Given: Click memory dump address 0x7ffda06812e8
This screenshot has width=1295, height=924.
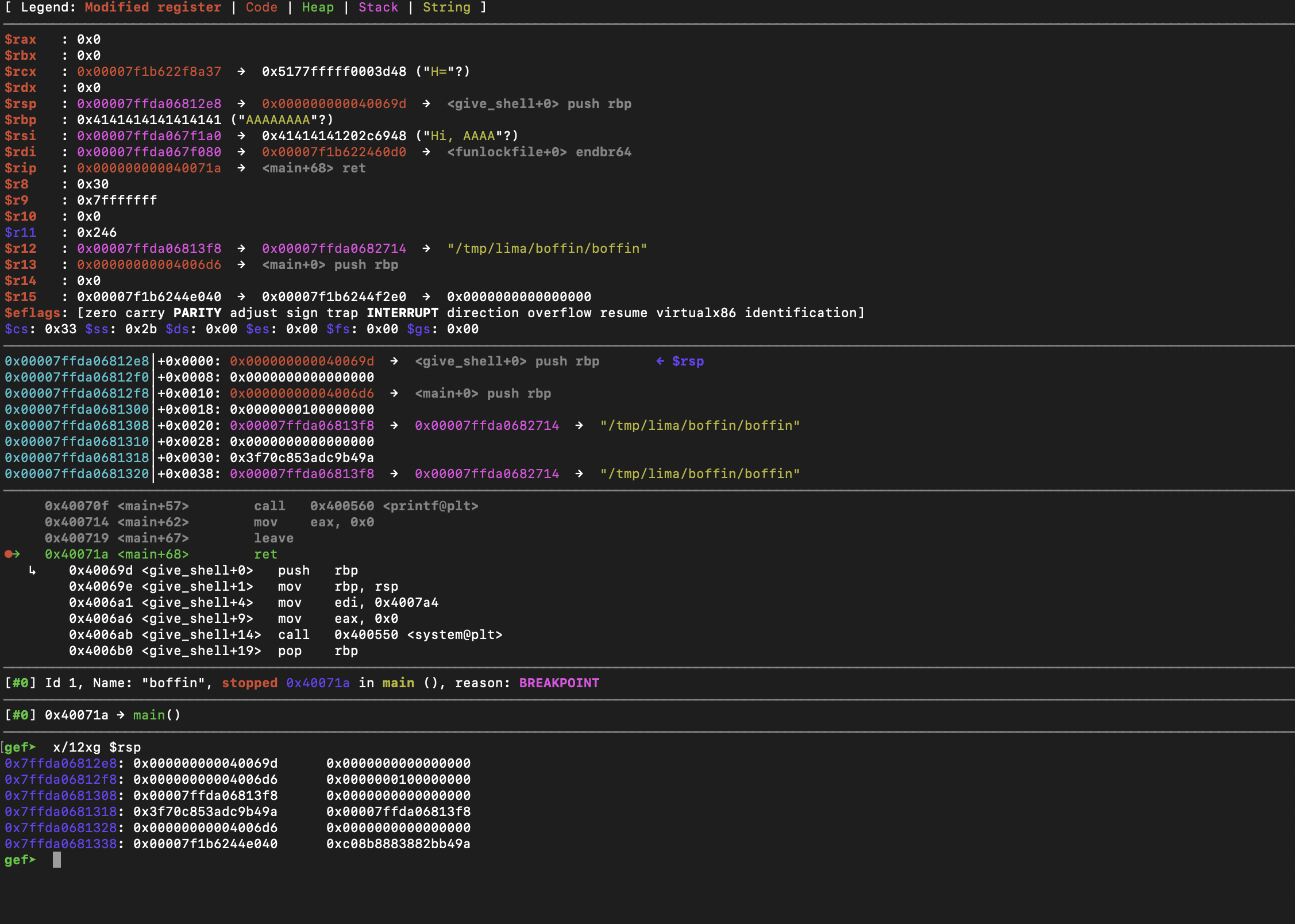Looking at the screenshot, I should [61, 764].
